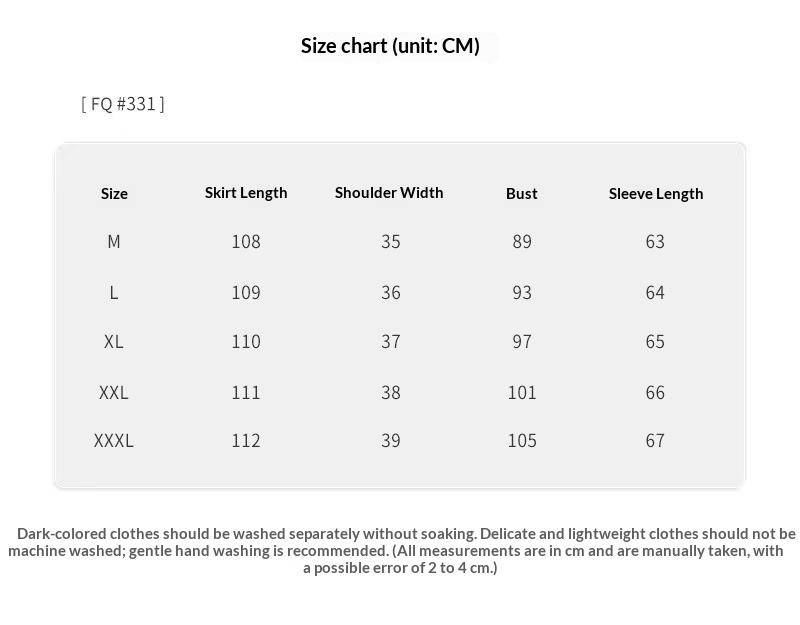Click the washing instructions note text
This screenshot has width=800, height=625.
[400, 551]
